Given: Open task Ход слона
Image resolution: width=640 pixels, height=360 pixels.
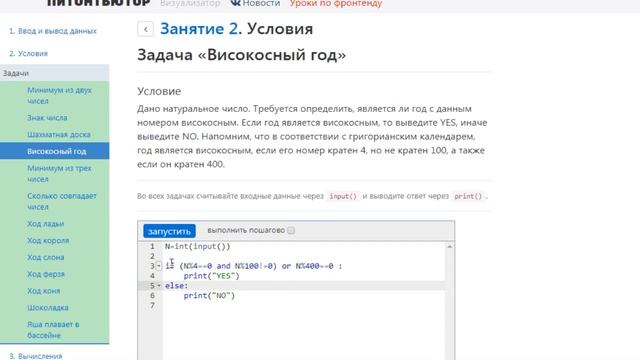Looking at the screenshot, I should [46, 257].
